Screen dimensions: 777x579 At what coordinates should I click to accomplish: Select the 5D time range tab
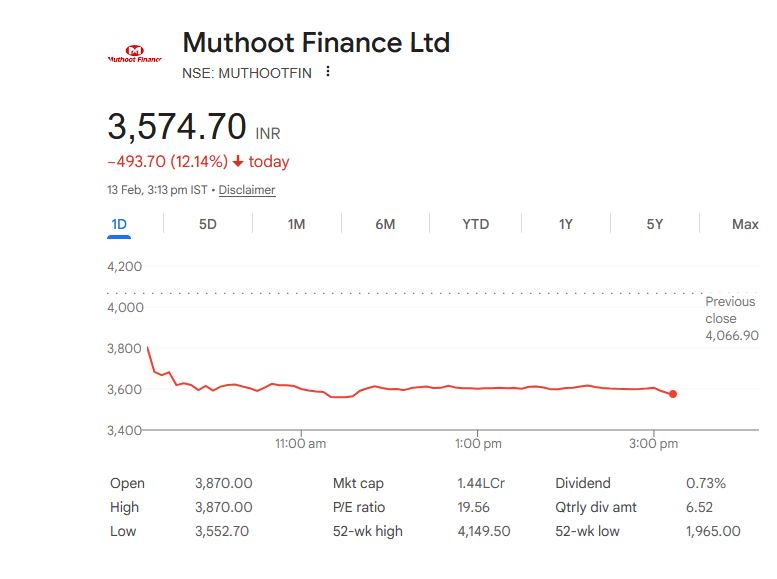pos(207,224)
